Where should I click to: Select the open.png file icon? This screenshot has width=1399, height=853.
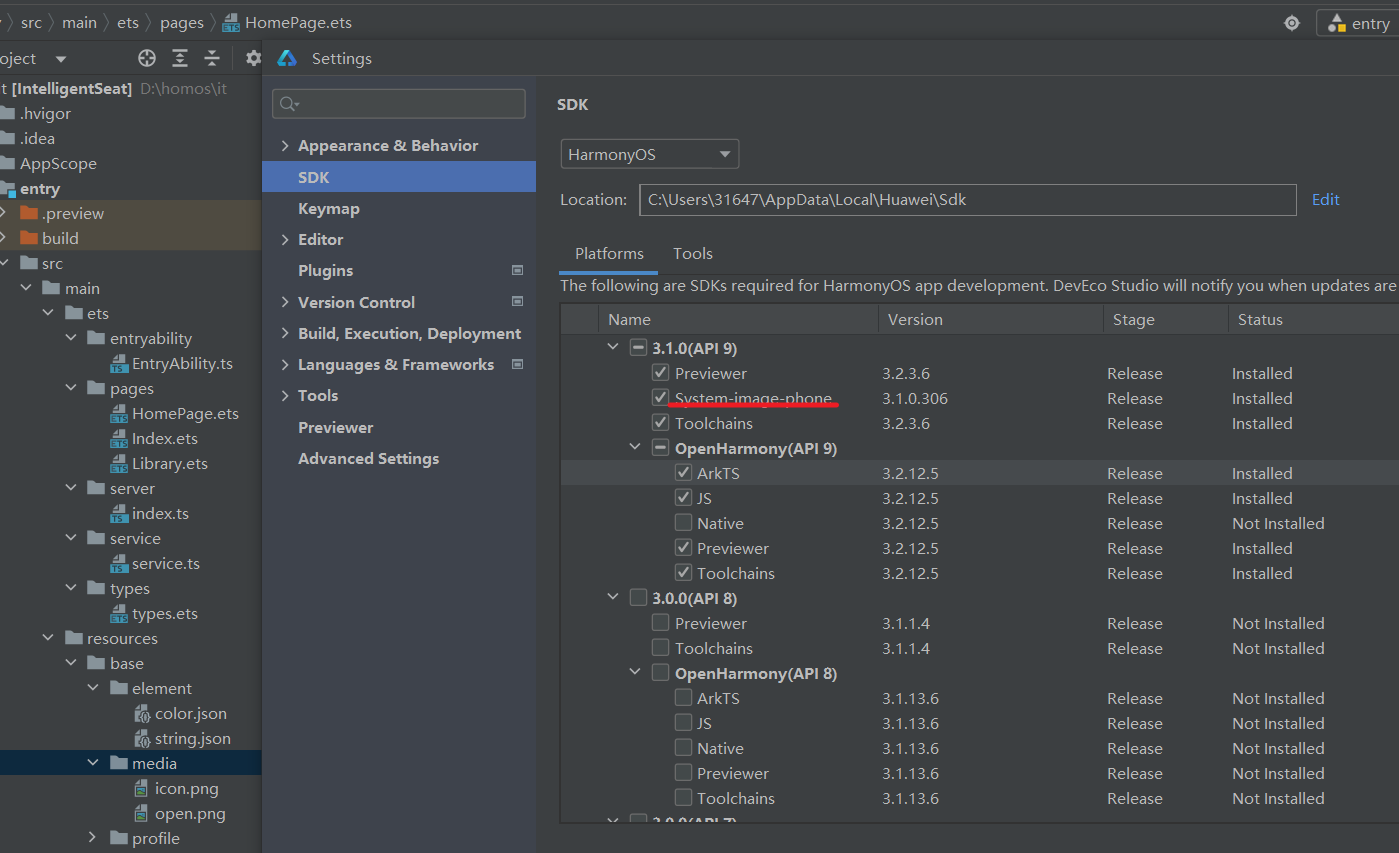(143, 813)
